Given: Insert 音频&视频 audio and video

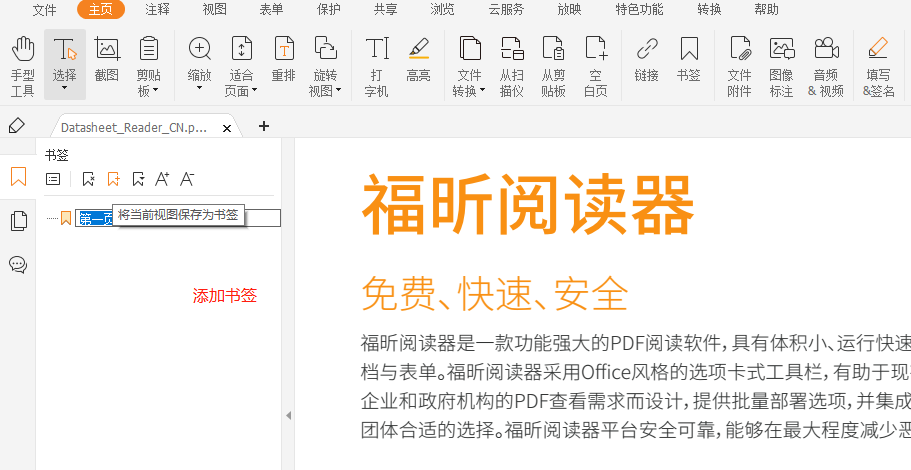Looking at the screenshot, I should tap(826, 65).
